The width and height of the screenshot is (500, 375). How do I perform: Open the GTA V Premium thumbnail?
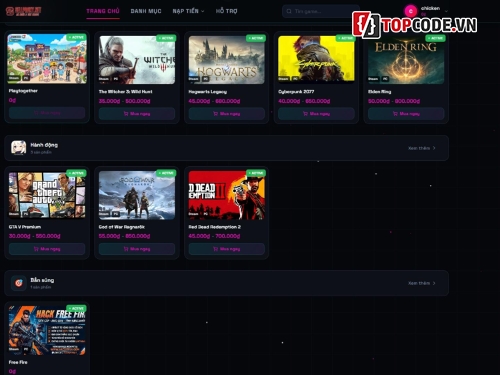[x=47, y=195]
